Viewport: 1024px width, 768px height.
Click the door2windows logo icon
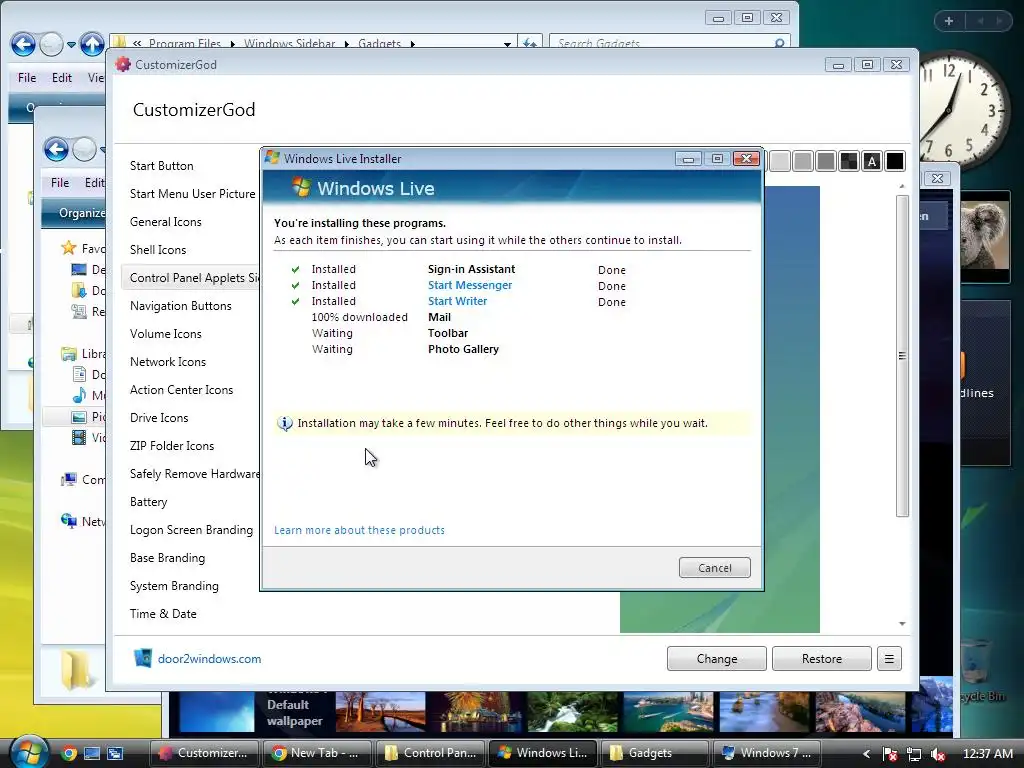[142, 658]
